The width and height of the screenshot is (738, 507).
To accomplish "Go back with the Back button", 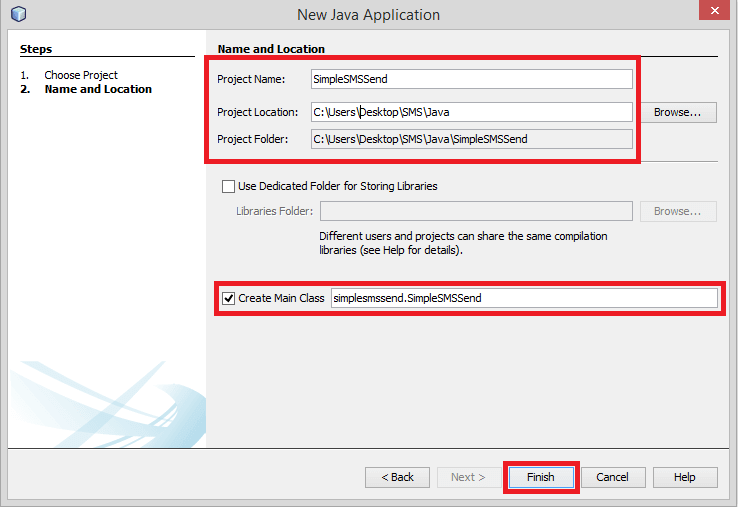I will point(397,477).
